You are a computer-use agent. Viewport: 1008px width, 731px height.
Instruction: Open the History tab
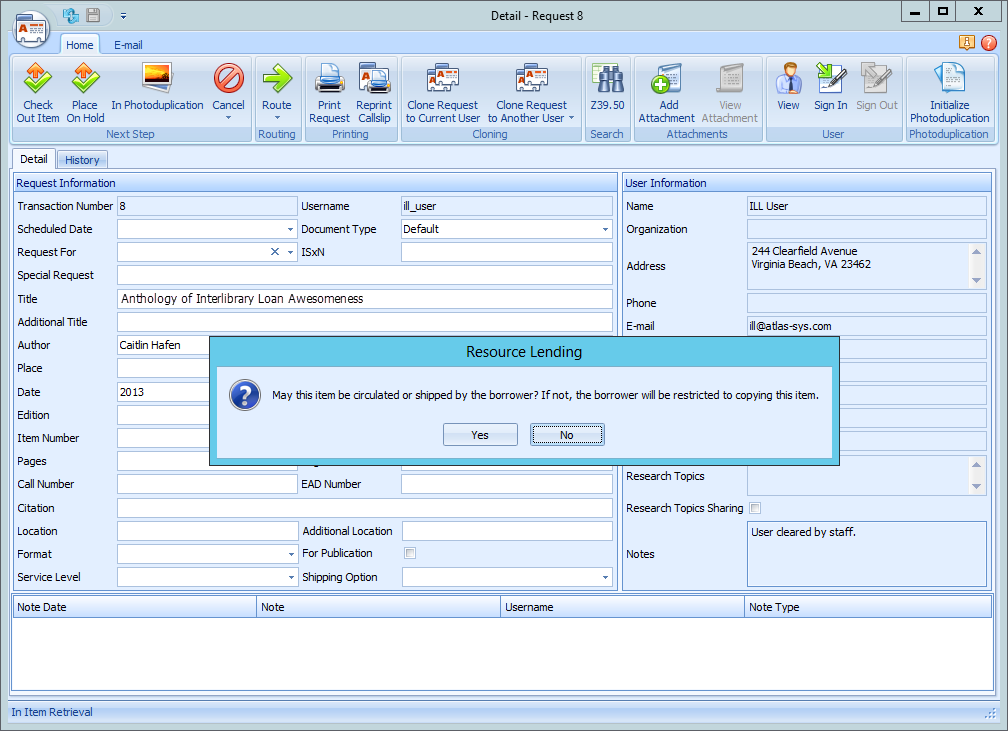tap(82, 159)
